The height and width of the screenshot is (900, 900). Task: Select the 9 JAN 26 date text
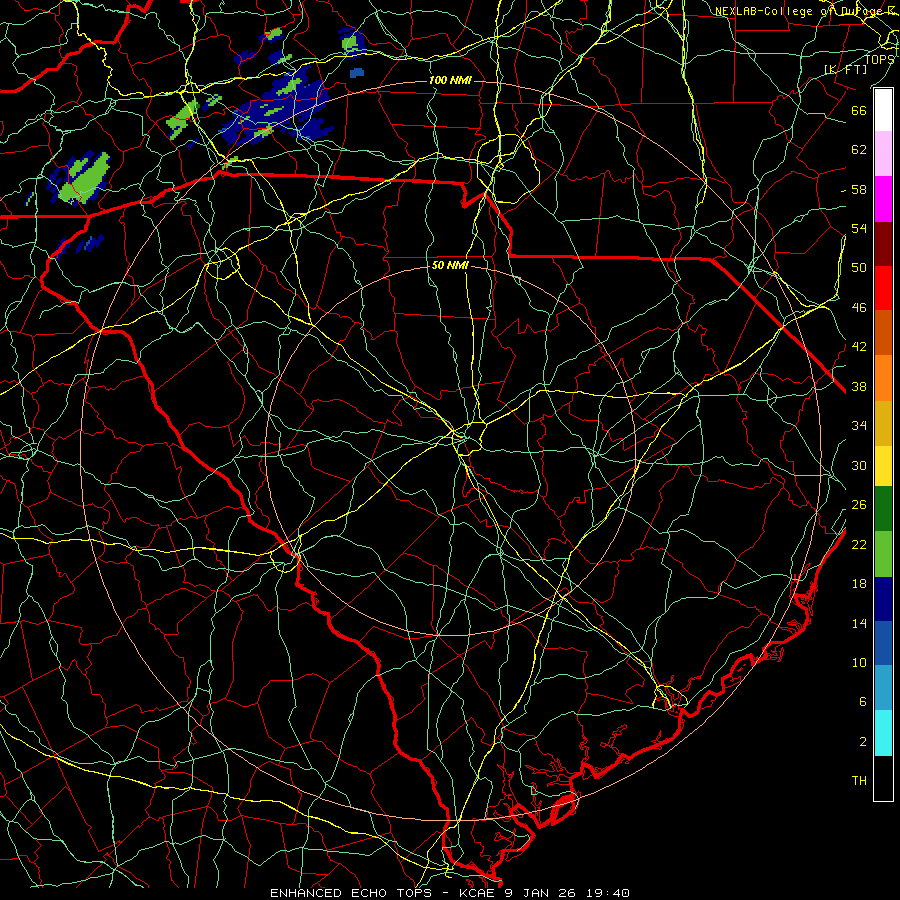pos(540,893)
